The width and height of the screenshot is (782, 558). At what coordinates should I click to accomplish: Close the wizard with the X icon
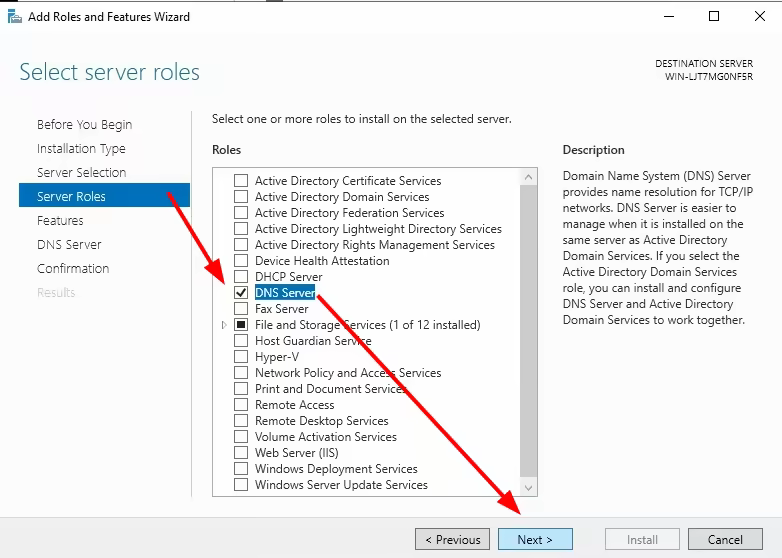pyautogui.click(x=760, y=16)
